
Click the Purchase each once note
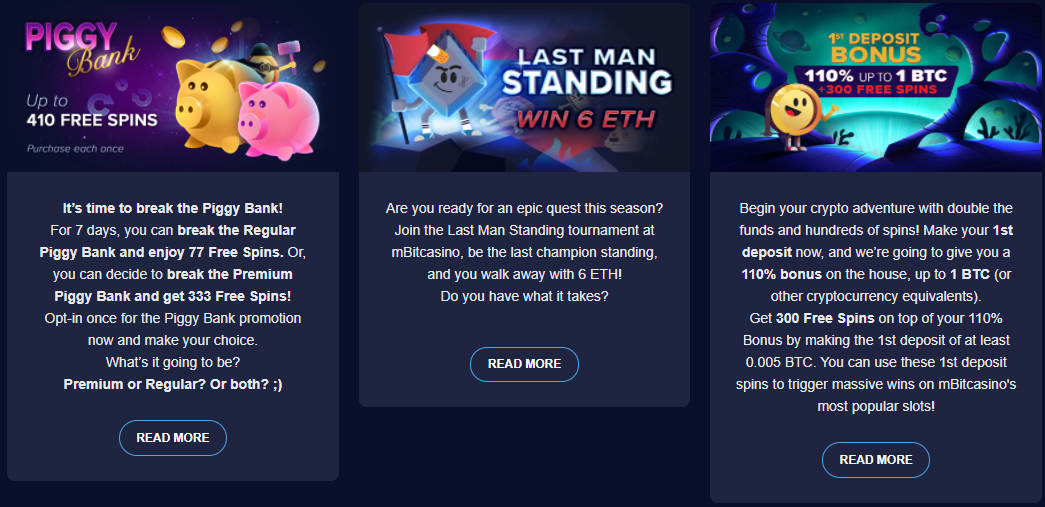pos(75,149)
